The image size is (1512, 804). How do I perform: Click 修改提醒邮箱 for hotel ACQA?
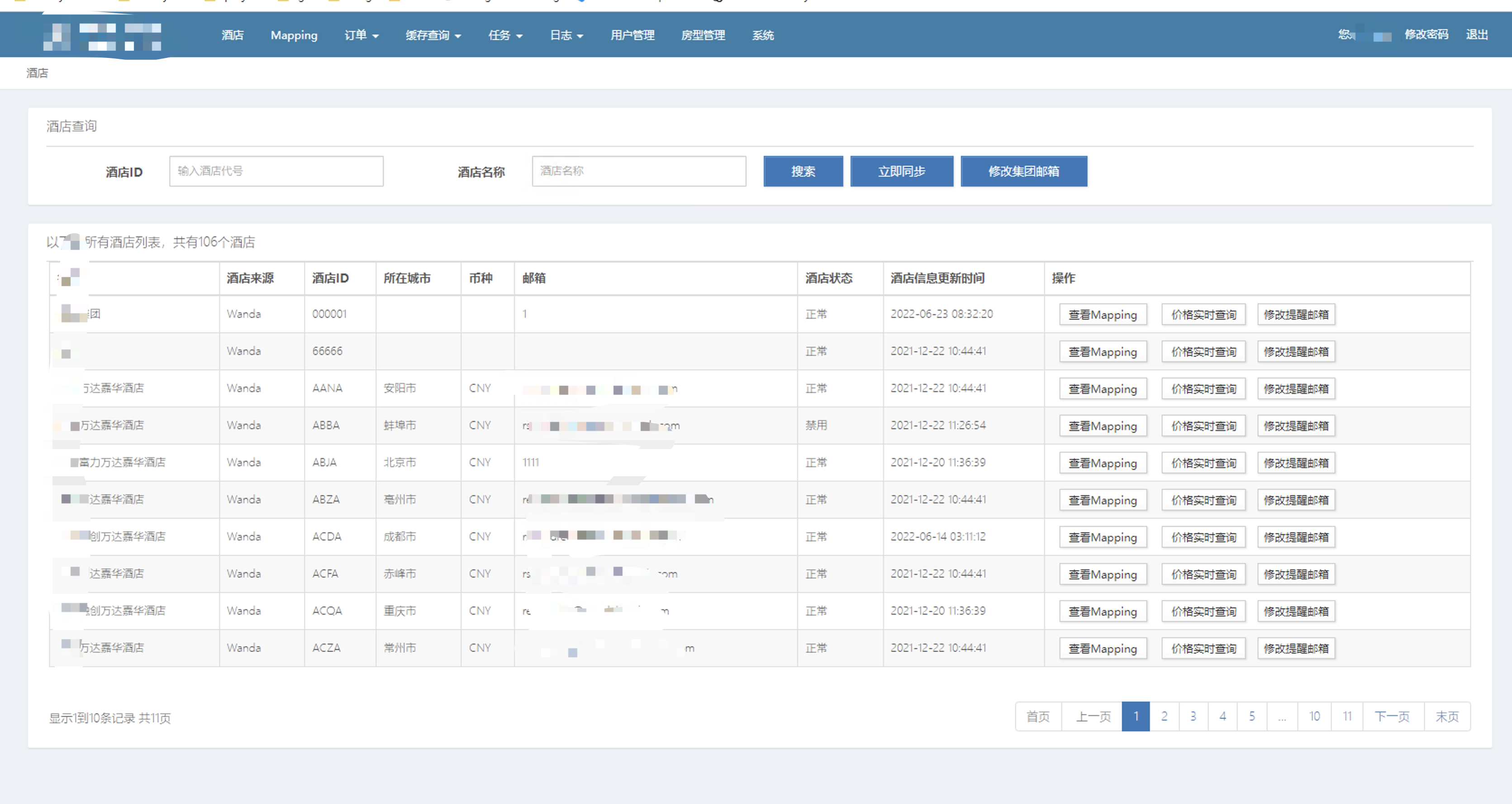tap(1295, 611)
